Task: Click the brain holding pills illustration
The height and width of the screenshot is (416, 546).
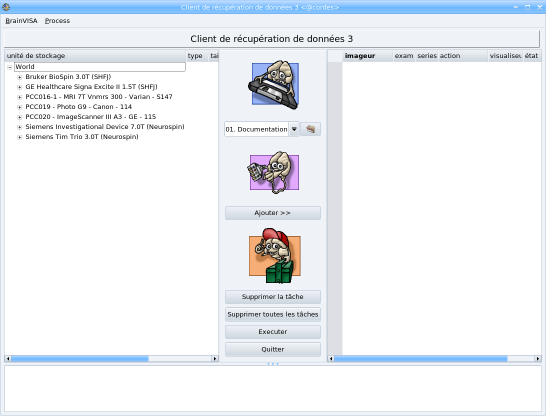Action: [273, 172]
